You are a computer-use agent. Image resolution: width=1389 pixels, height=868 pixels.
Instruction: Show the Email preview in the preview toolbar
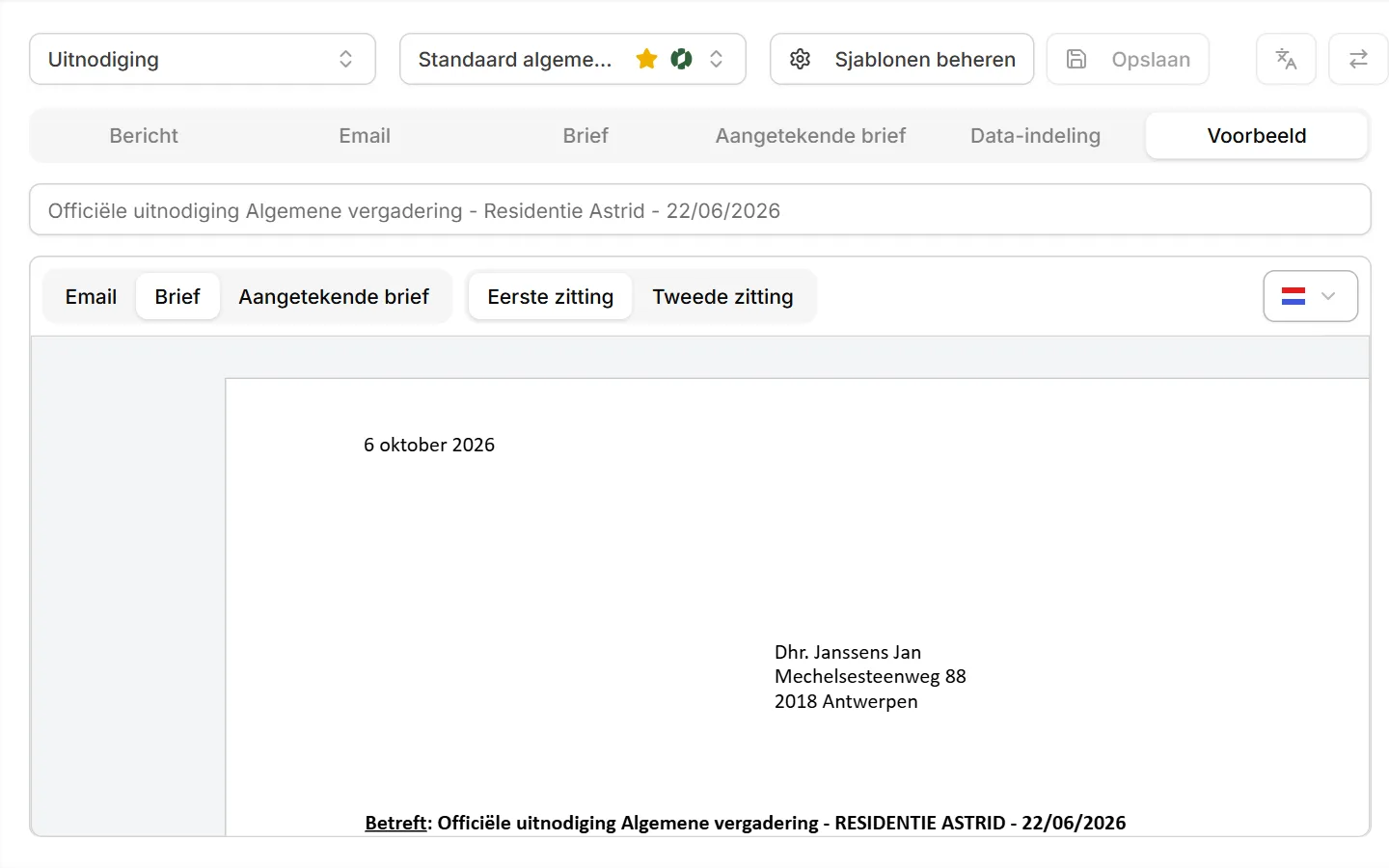click(91, 297)
